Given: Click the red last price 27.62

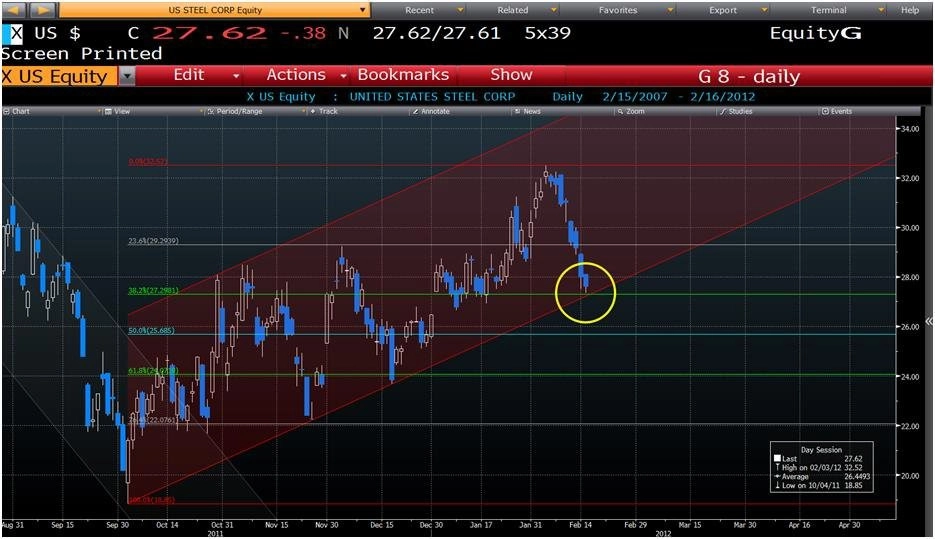Looking at the screenshot, I should coord(209,33).
